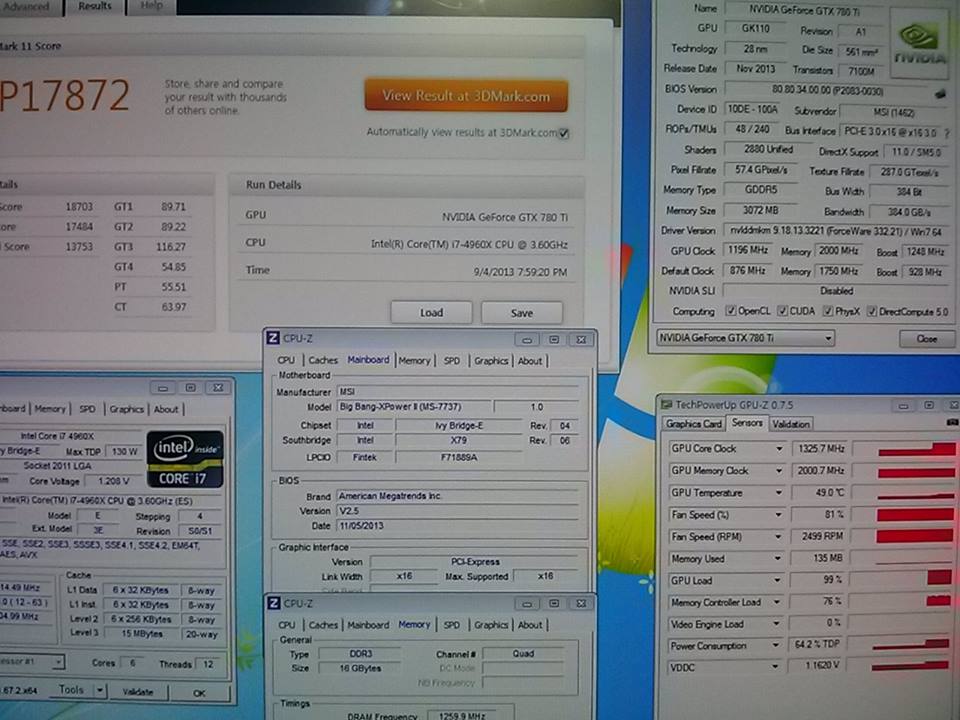Click the TechPowerUp GPU-Z title bar icon
This screenshot has width=960, height=720.
[x=666, y=404]
